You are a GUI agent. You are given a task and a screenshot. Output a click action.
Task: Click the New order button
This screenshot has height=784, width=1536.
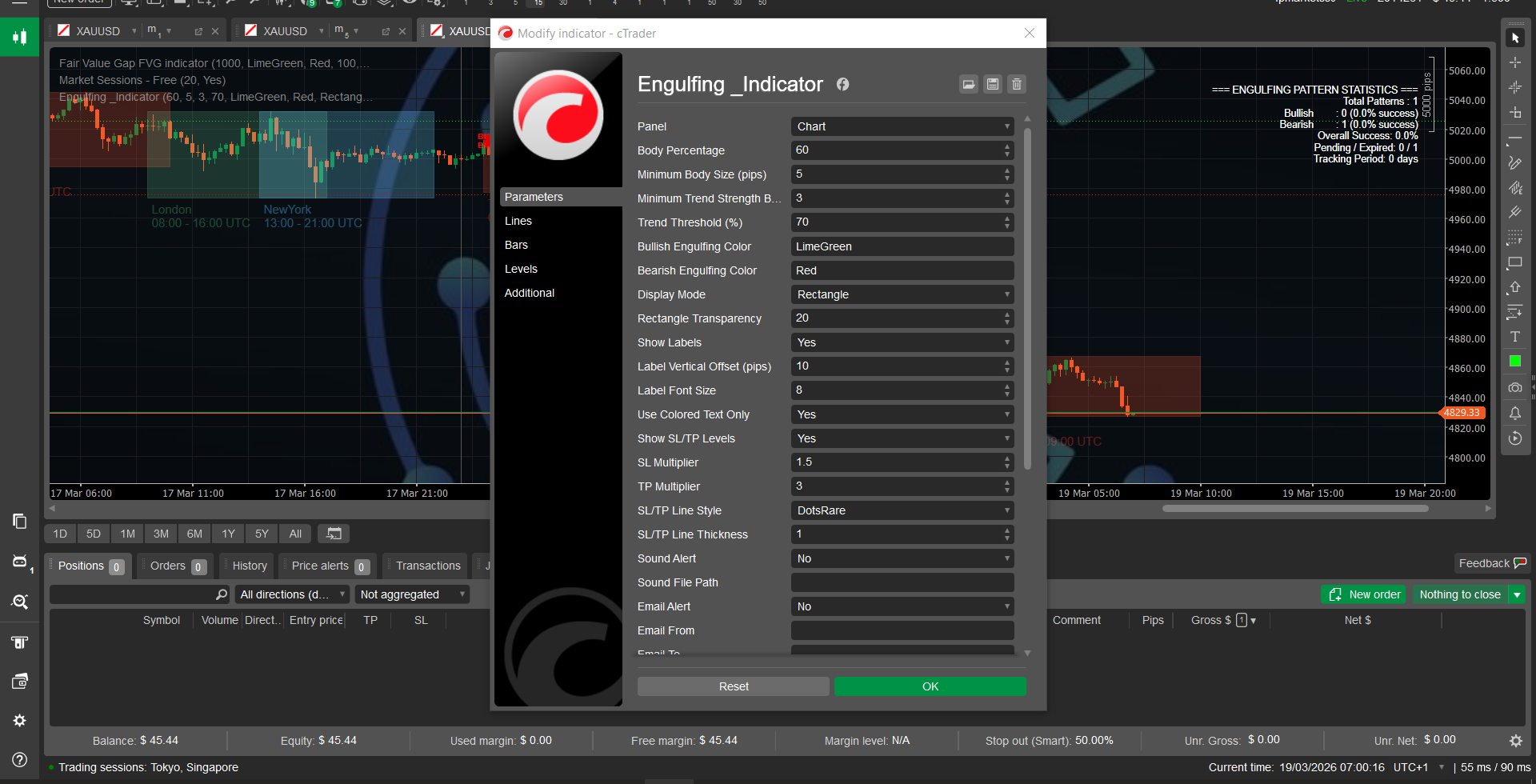[x=1363, y=594]
